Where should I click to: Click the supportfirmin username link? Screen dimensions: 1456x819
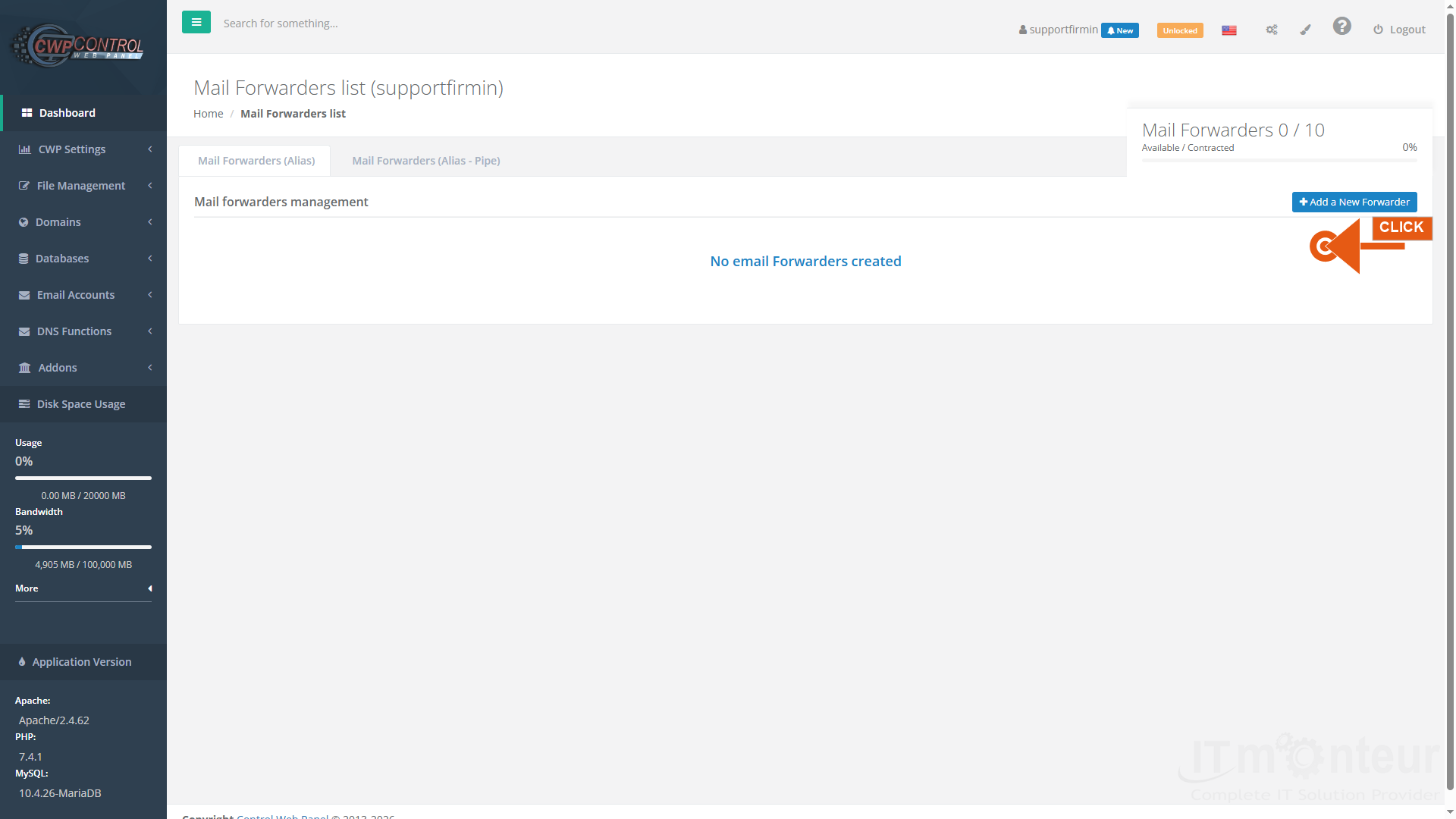1063,30
